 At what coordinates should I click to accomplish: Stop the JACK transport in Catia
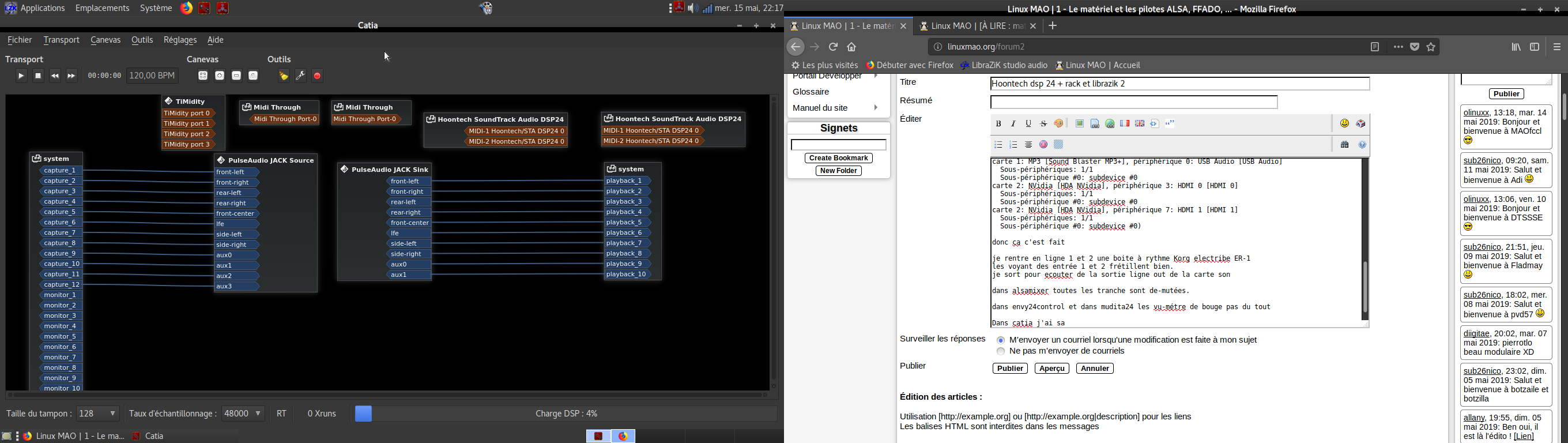coord(39,76)
